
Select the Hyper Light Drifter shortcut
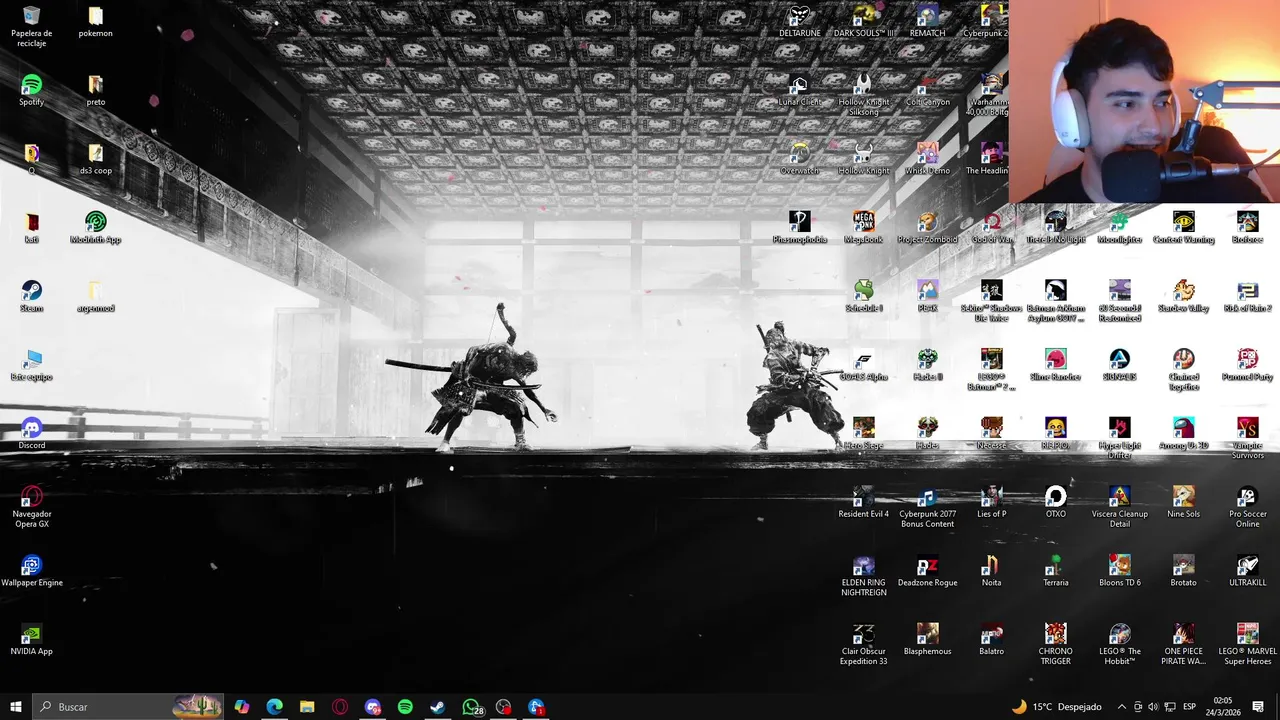click(x=1119, y=439)
